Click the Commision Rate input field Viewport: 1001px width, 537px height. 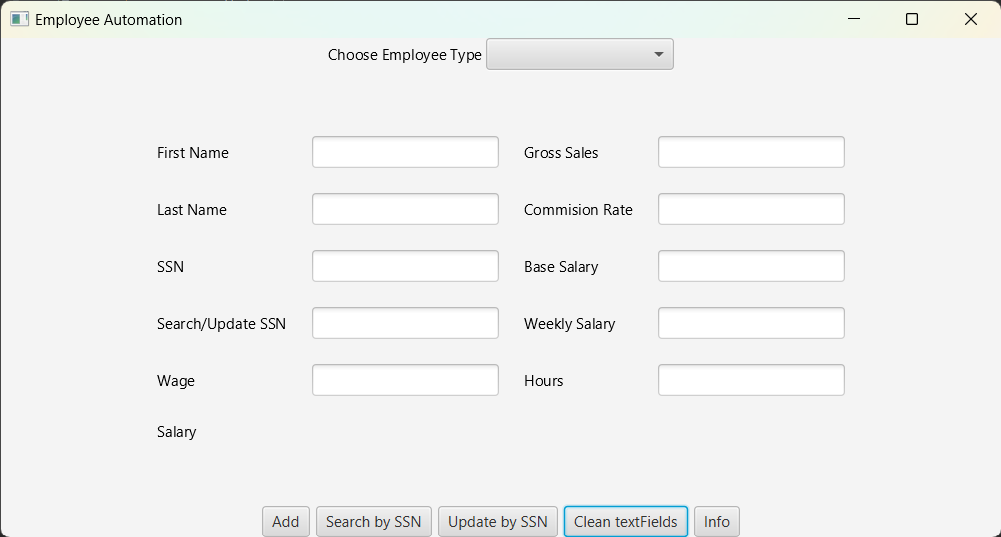(751, 209)
